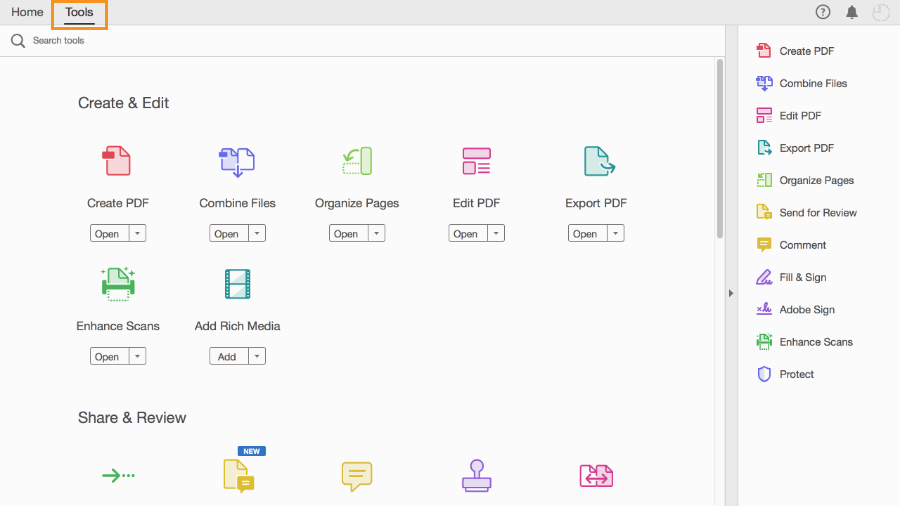The image size is (900, 506).
Task: Collapse the right pane using arrow handle
Action: 730,293
